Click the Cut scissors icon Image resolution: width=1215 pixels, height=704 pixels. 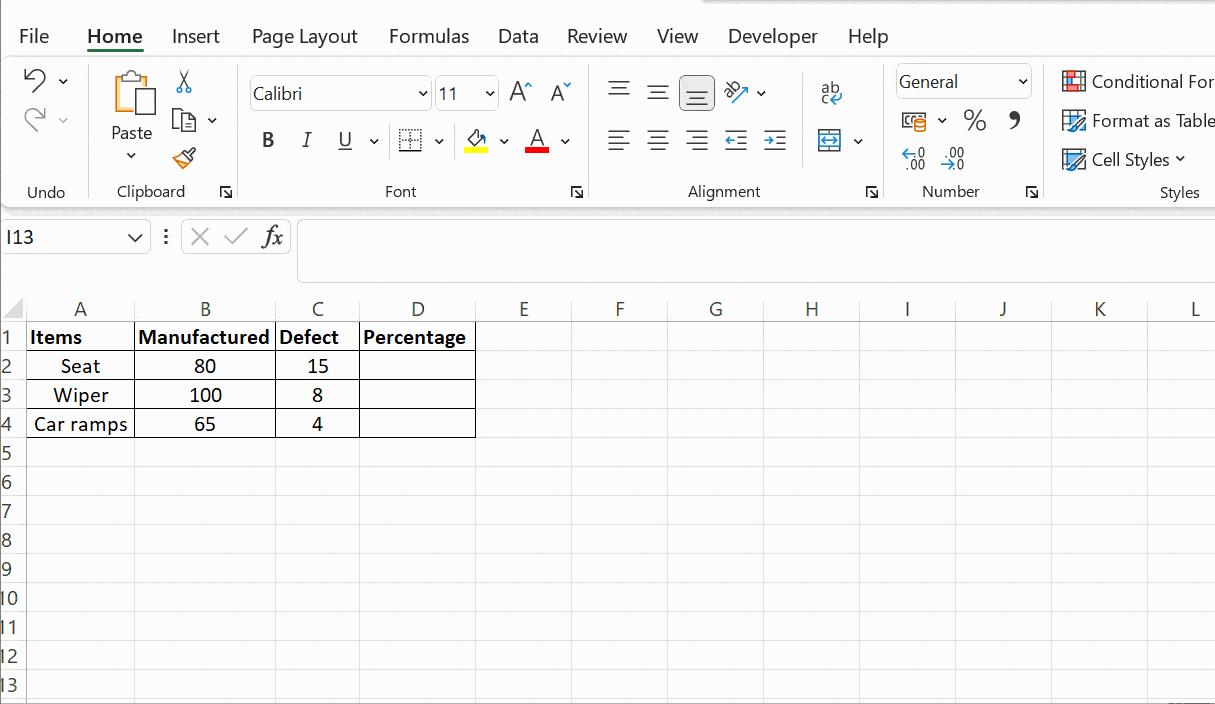click(x=184, y=82)
